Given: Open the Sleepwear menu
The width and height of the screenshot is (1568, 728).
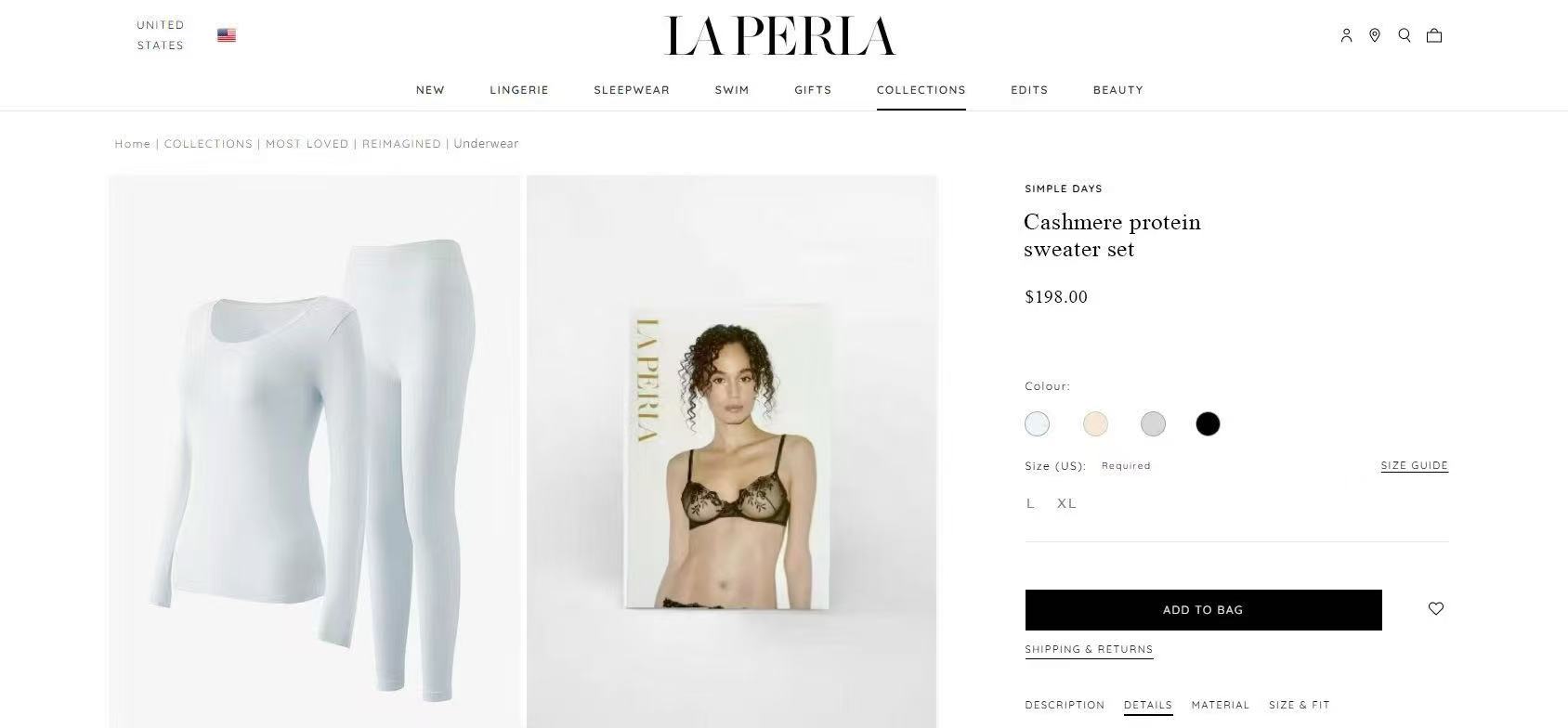Looking at the screenshot, I should [632, 90].
